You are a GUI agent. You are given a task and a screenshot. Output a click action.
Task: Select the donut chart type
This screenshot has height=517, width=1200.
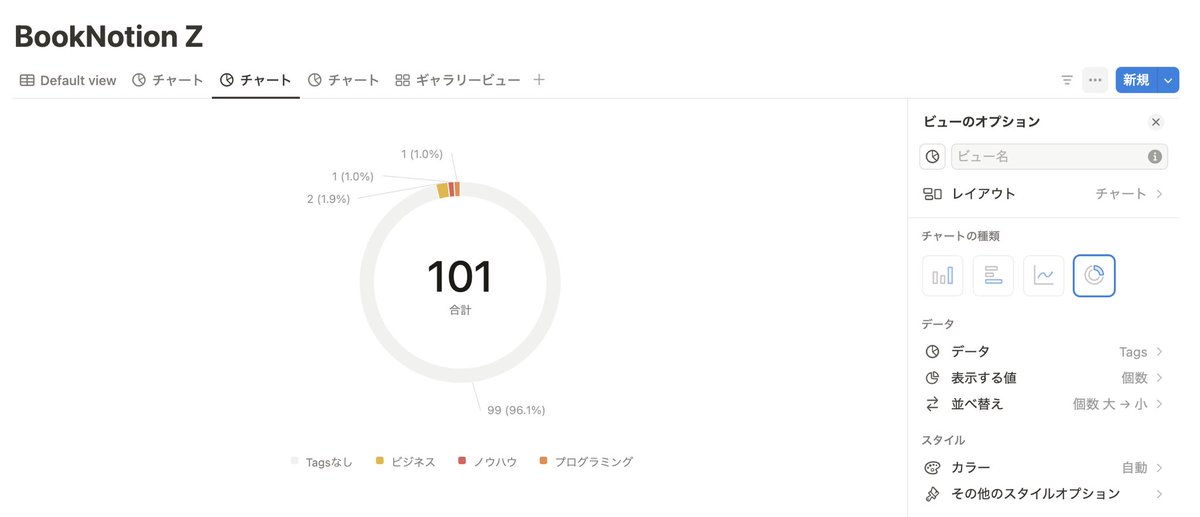1094,276
